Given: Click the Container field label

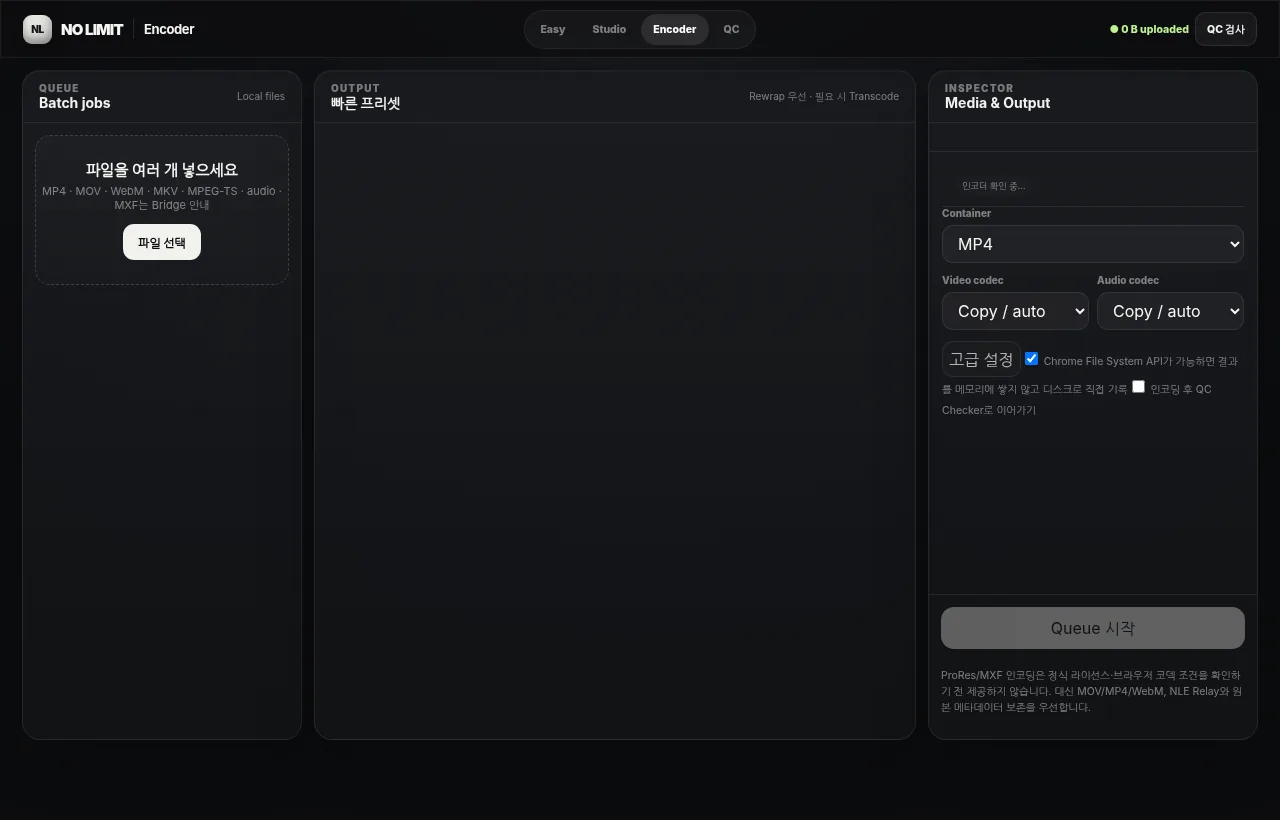Looking at the screenshot, I should click(x=966, y=213).
